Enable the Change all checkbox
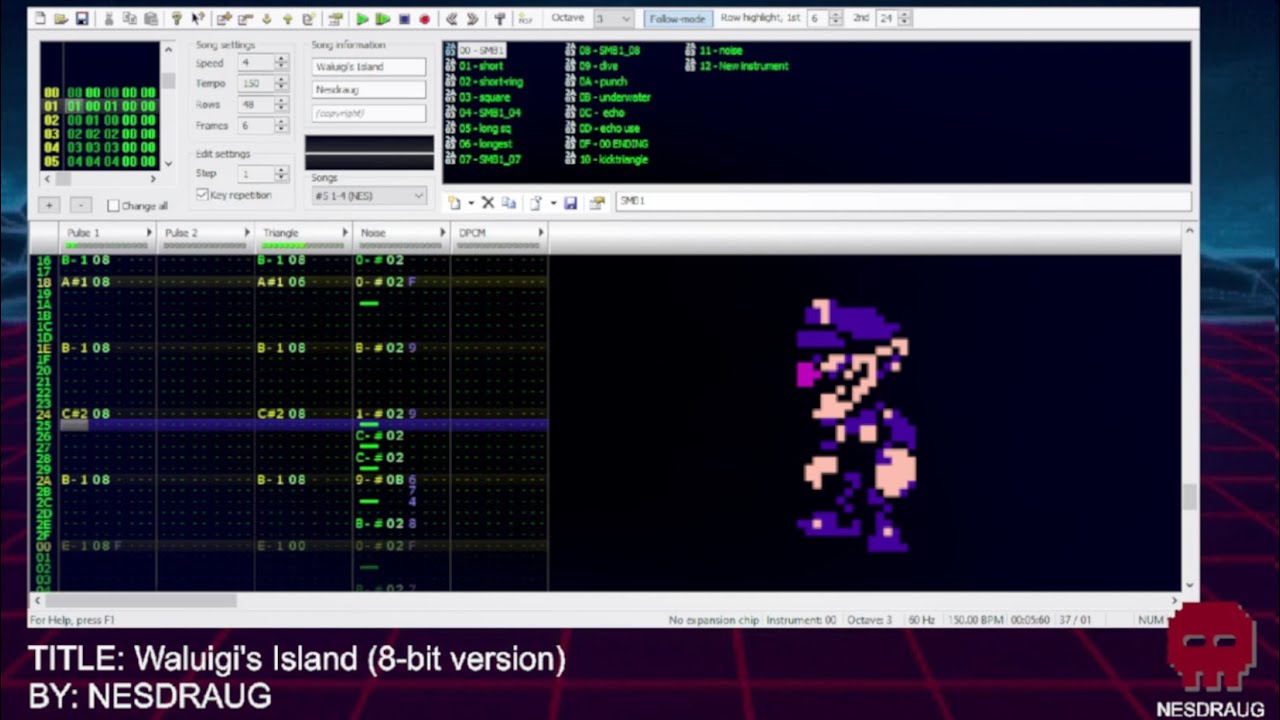Viewport: 1280px width, 720px height. tap(113, 206)
